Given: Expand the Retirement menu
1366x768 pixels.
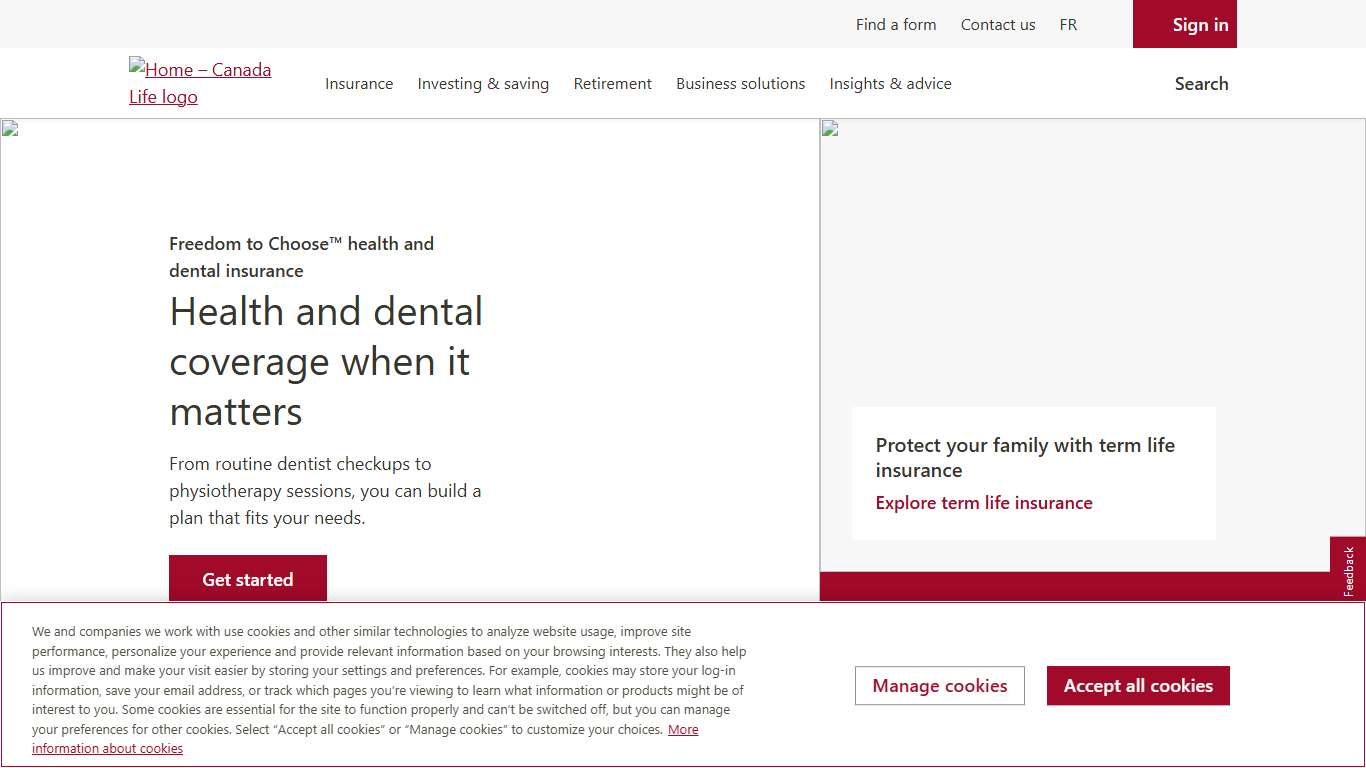Looking at the screenshot, I should (x=612, y=84).
